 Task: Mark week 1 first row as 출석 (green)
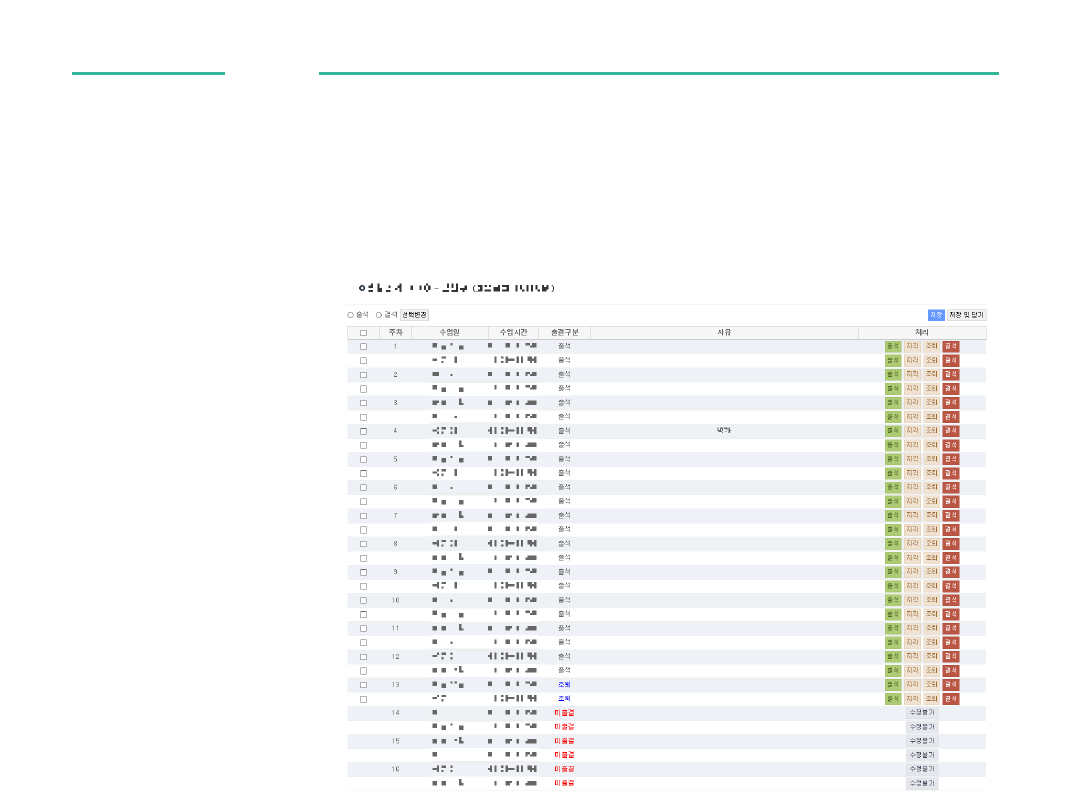coord(893,347)
